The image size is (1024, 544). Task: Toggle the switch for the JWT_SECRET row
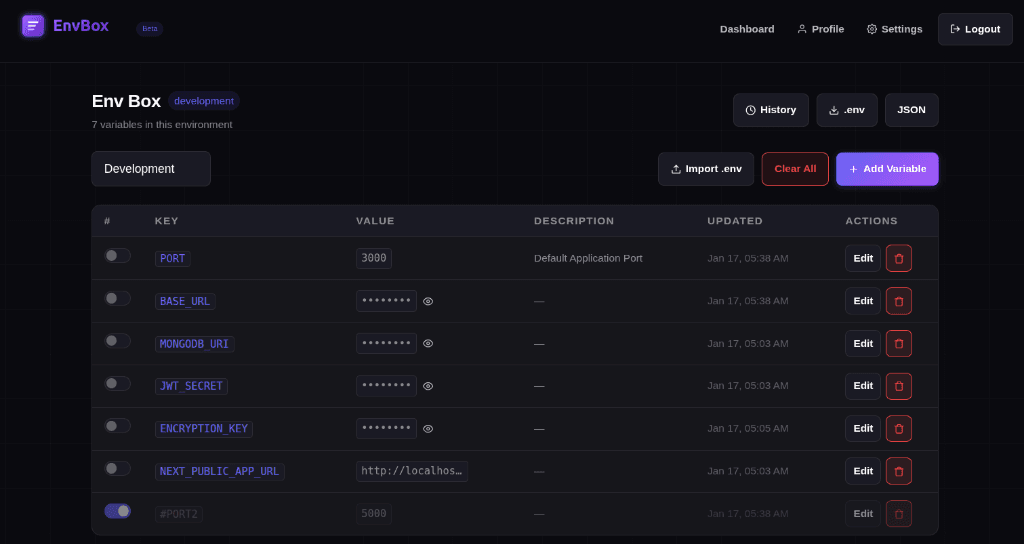pos(118,383)
